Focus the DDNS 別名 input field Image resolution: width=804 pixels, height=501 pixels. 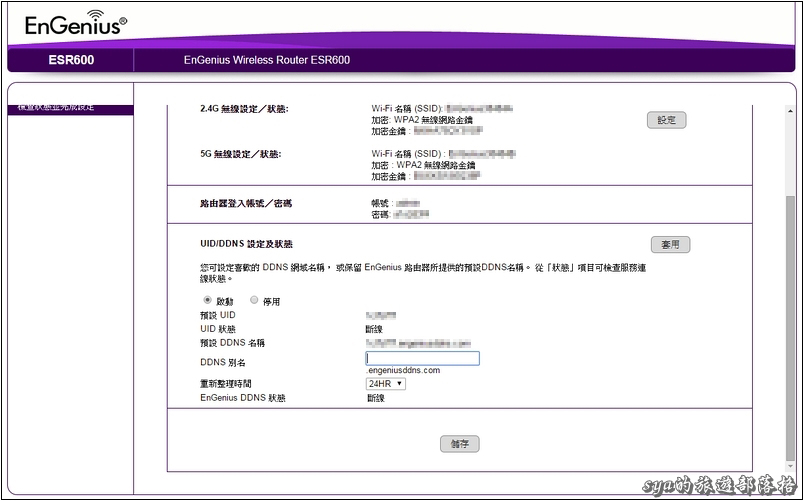tap(423, 358)
